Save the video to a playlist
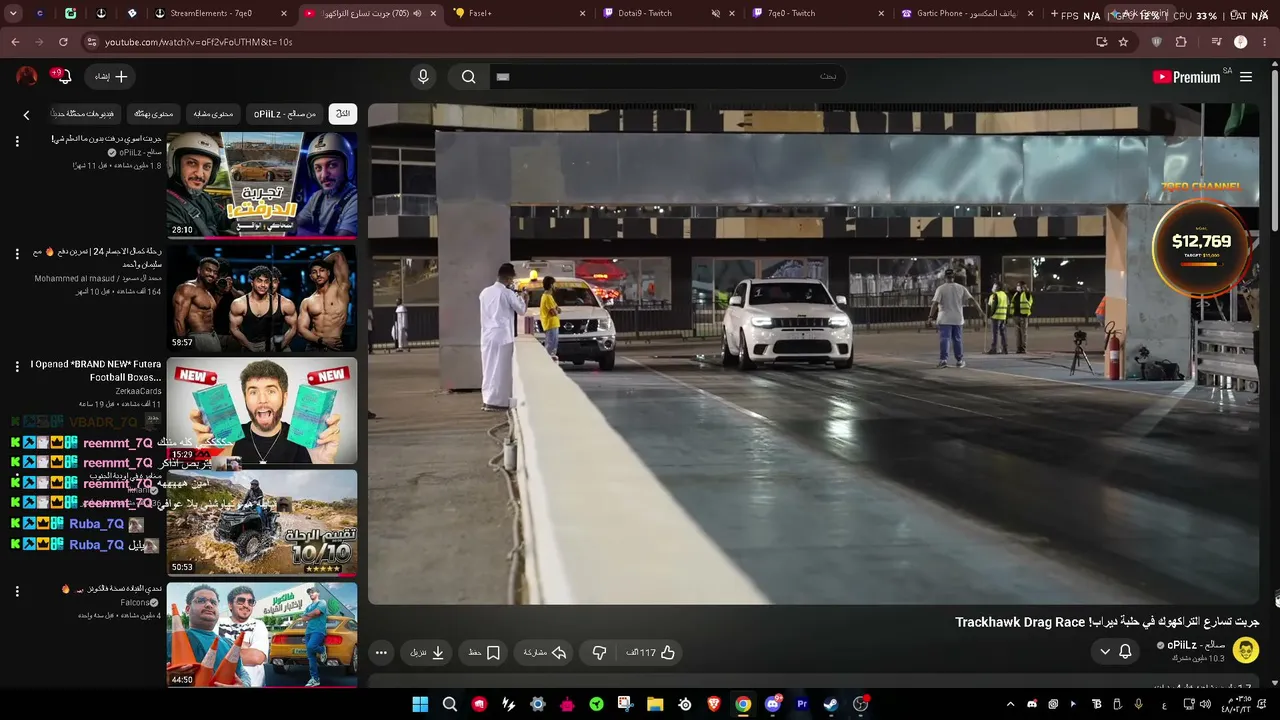The height and width of the screenshot is (720, 1280). tap(484, 653)
